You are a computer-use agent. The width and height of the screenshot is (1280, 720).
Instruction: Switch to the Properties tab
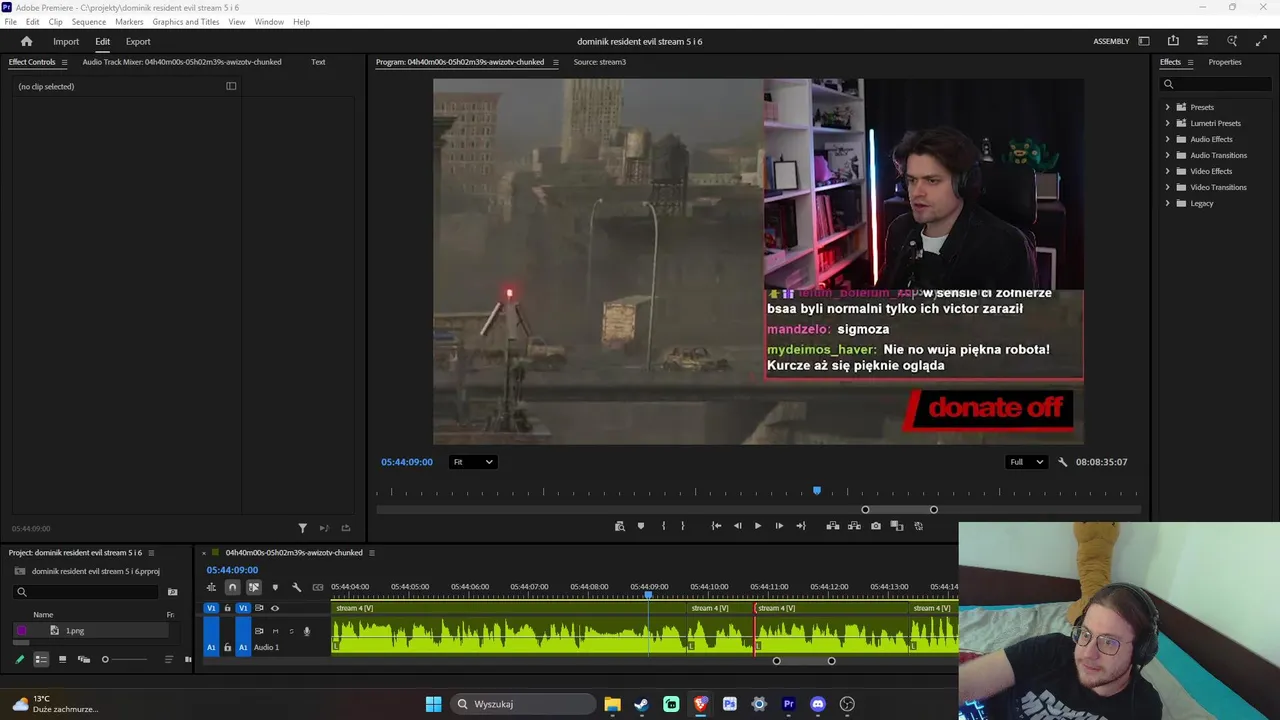[1225, 62]
